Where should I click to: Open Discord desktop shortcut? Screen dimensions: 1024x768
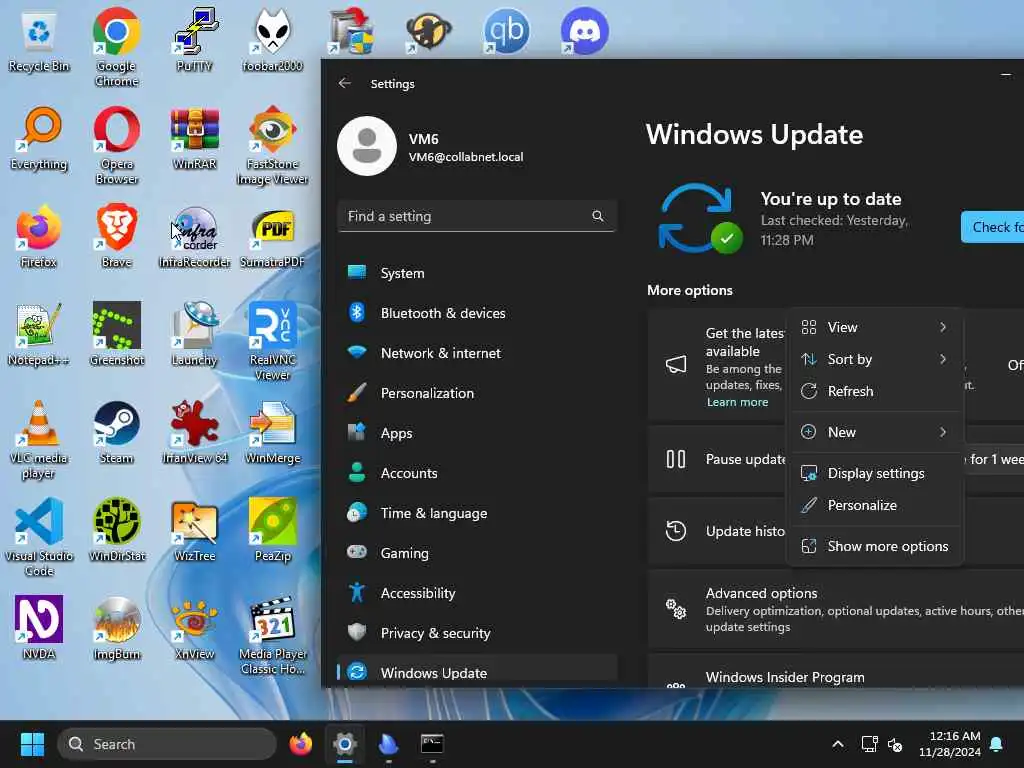pos(584,31)
